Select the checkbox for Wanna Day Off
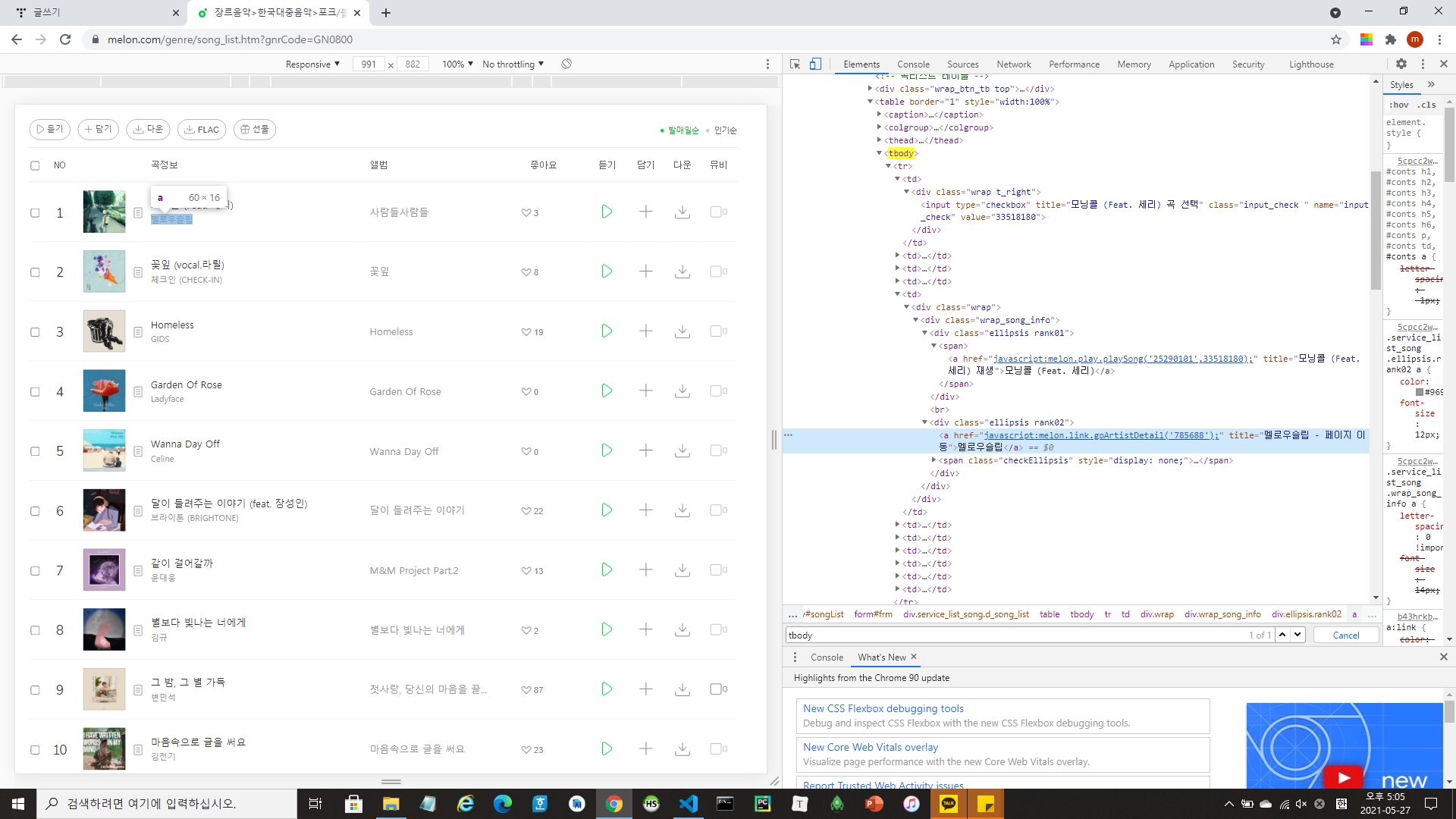 click(35, 451)
